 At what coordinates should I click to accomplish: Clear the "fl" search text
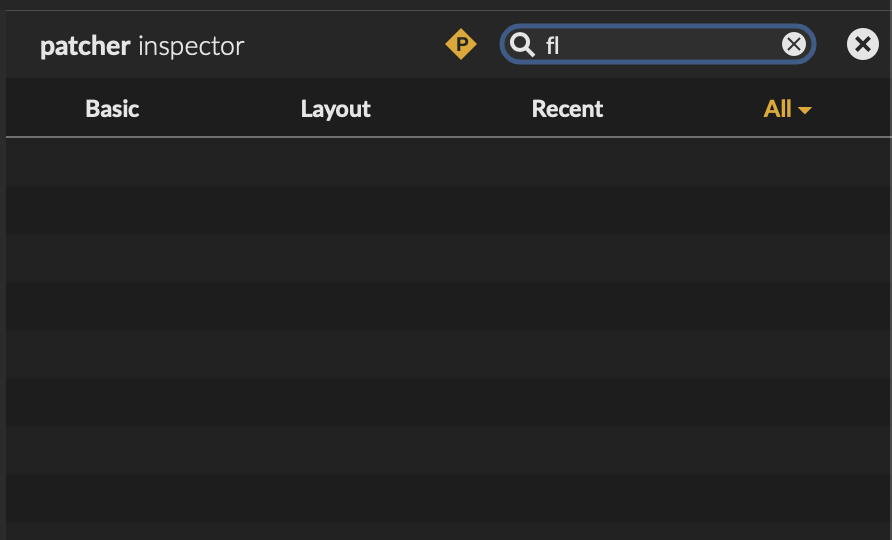click(x=793, y=44)
